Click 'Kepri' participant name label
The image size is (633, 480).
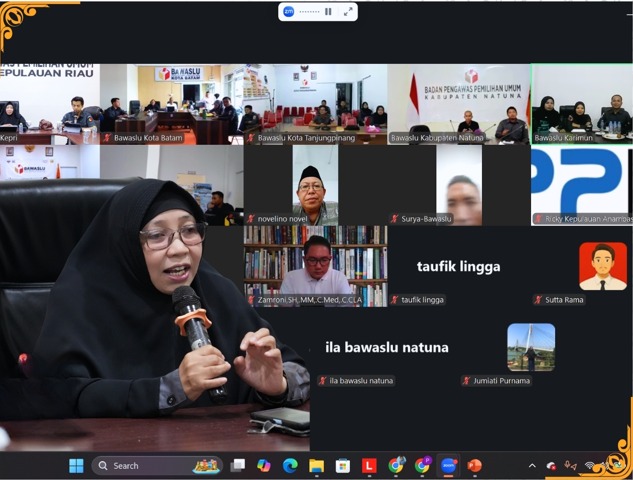[9, 138]
